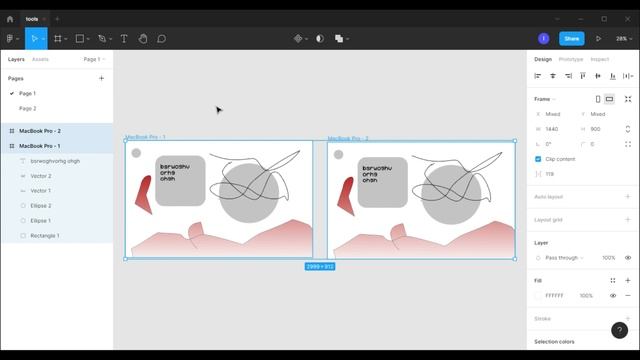Image resolution: width=640 pixels, height=360 pixels.
Task: Select the Rectangle shape tool
Action: [80, 39]
